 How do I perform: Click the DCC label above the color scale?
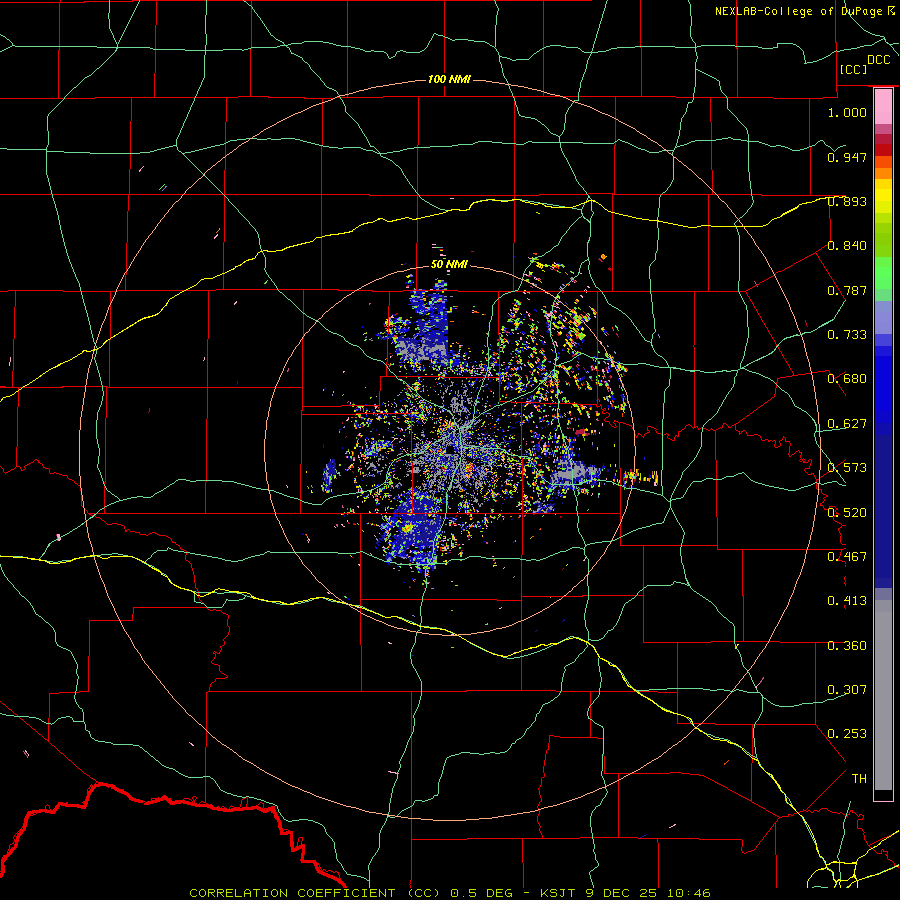coord(878,60)
